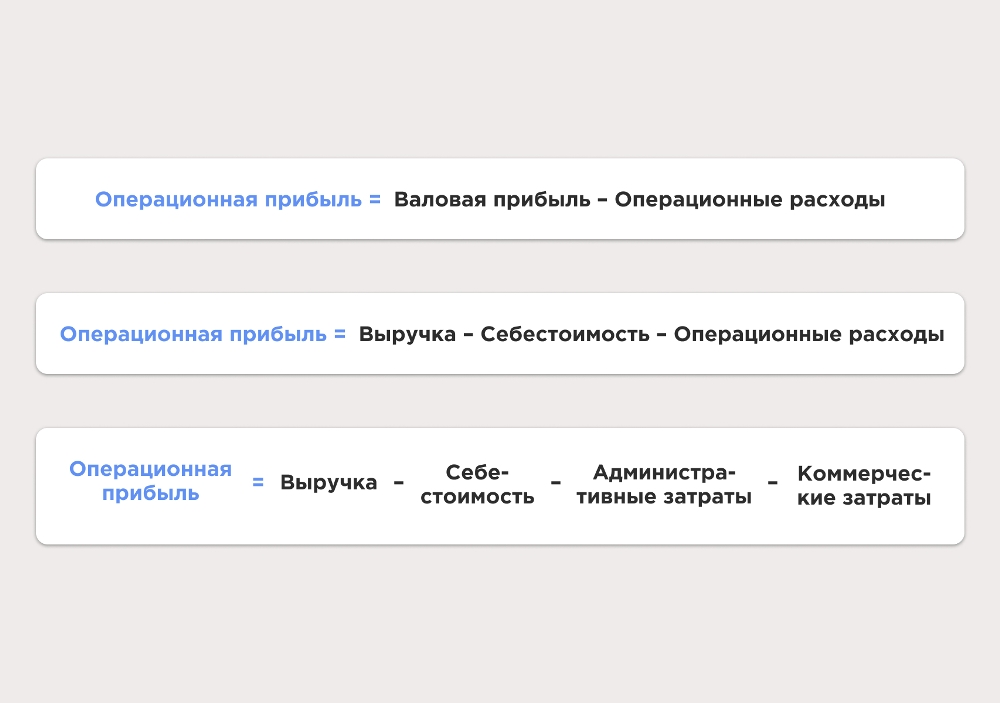
Task: Click two-line blue "Операционная прибыль" in third formula
Action: [150, 481]
